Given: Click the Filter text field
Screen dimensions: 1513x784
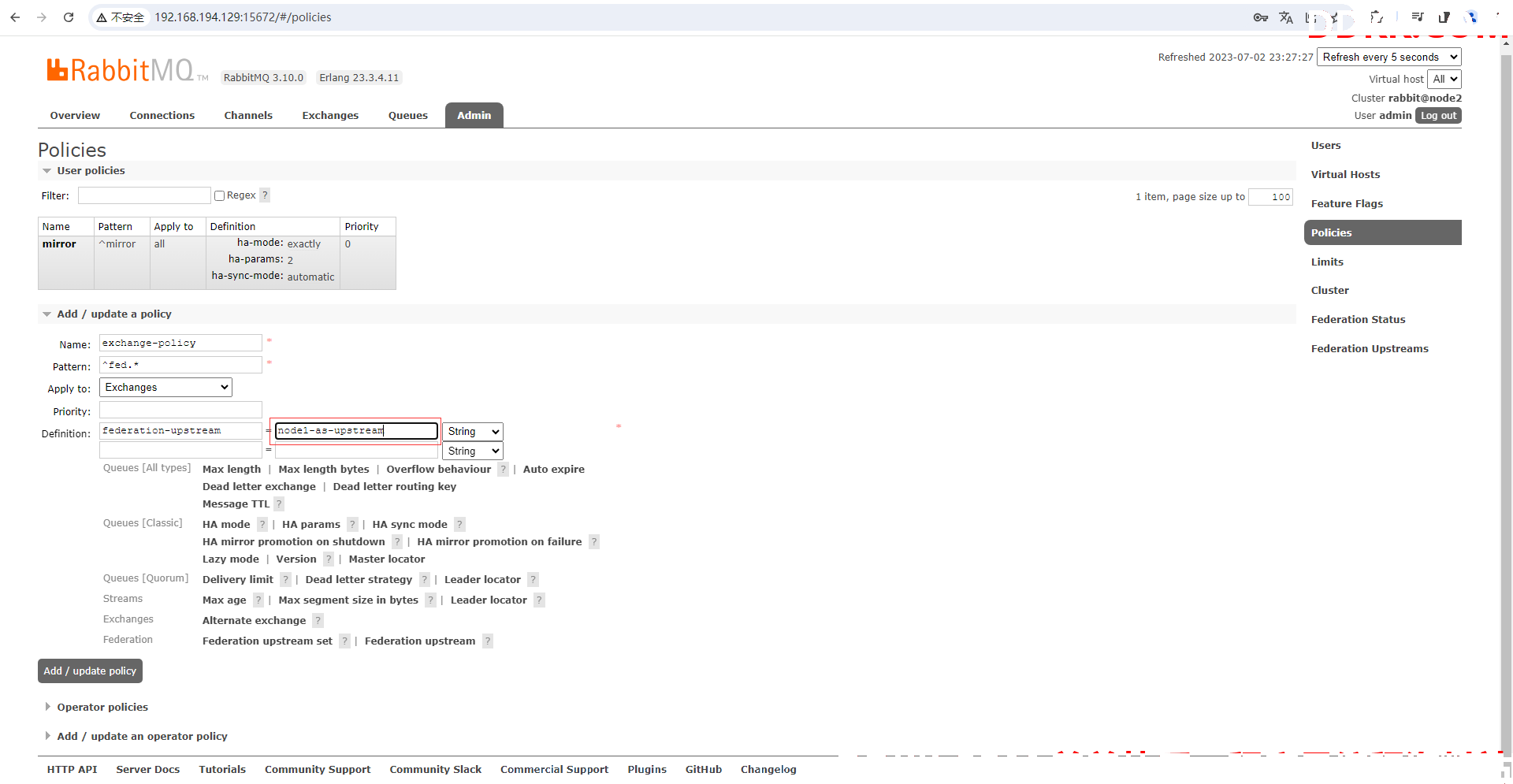Looking at the screenshot, I should 144,195.
